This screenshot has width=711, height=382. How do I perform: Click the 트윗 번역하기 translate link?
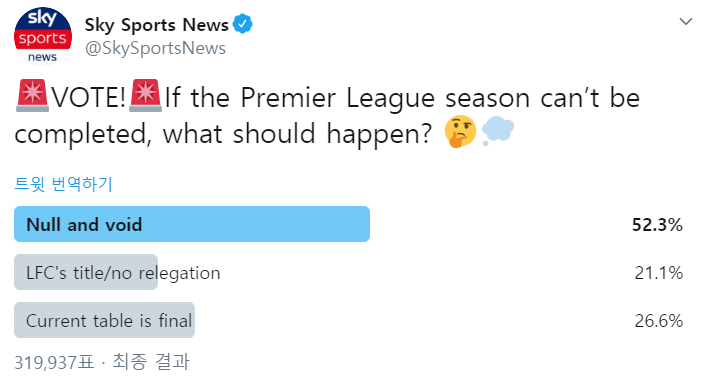click(x=63, y=184)
